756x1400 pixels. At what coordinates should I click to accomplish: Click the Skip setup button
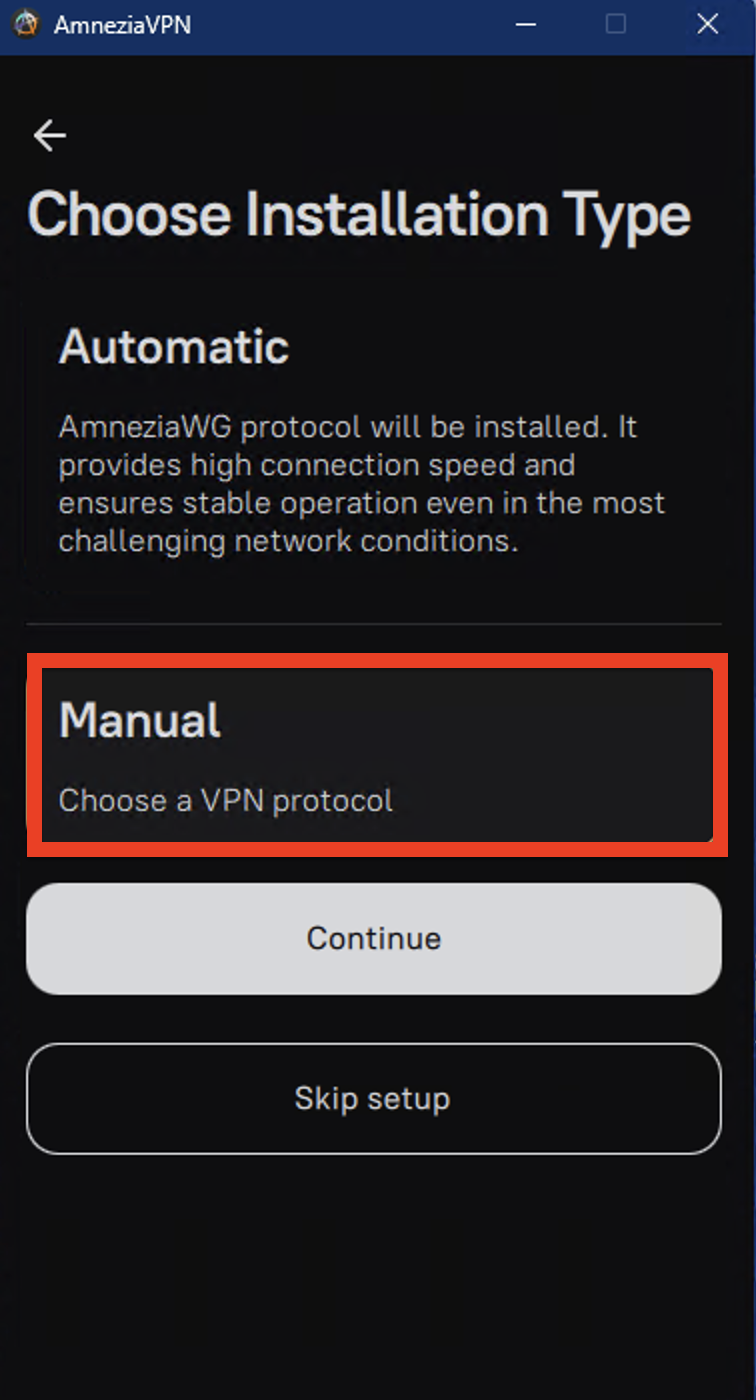(x=373, y=1098)
